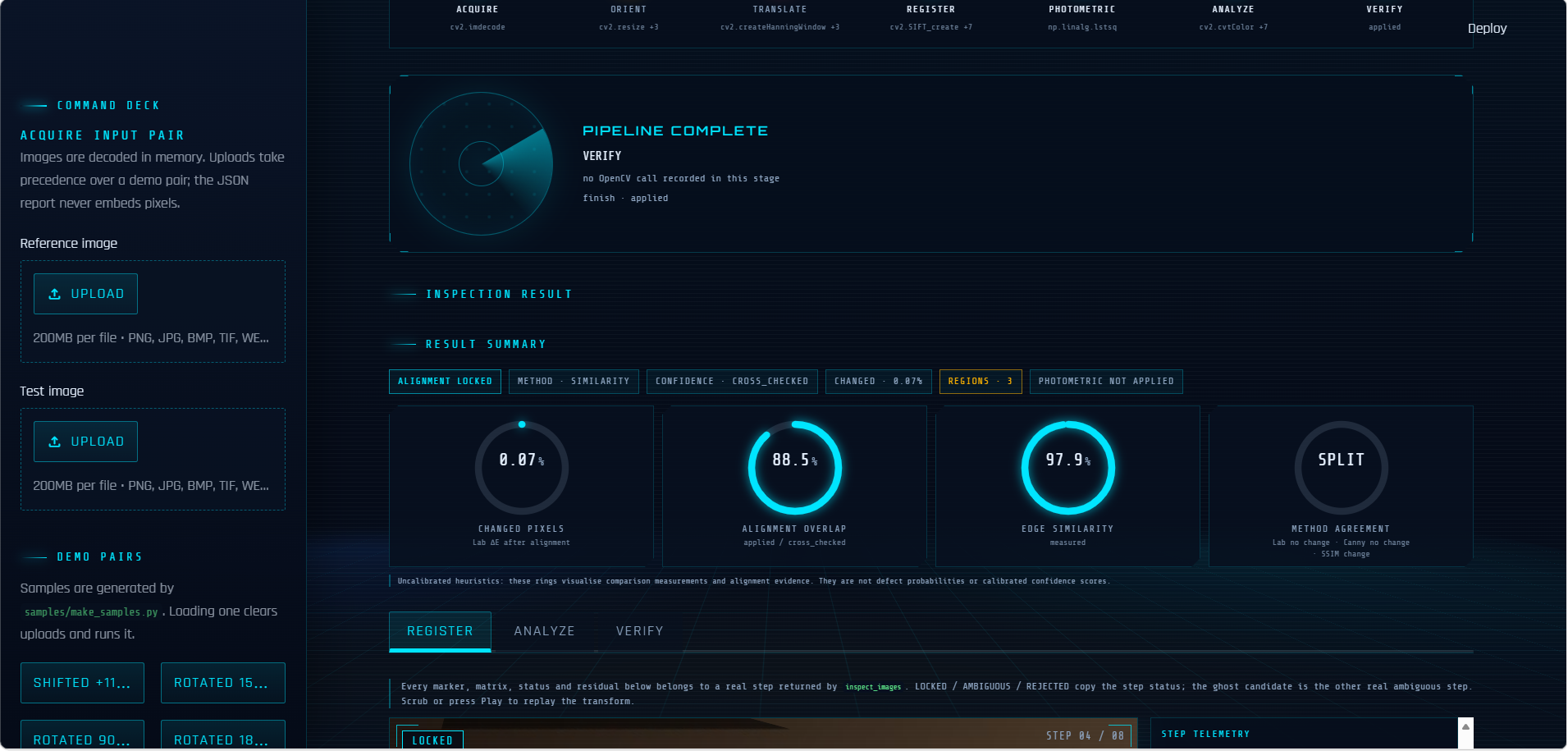1568x751 pixels.
Task: Load the SHIFTED +11 demo pair
Action: [x=82, y=683]
